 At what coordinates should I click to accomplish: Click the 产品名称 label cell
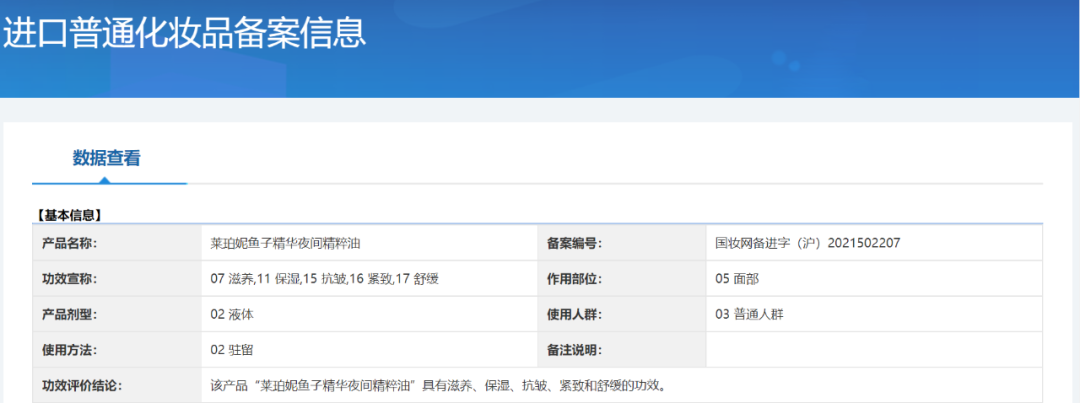(116, 242)
